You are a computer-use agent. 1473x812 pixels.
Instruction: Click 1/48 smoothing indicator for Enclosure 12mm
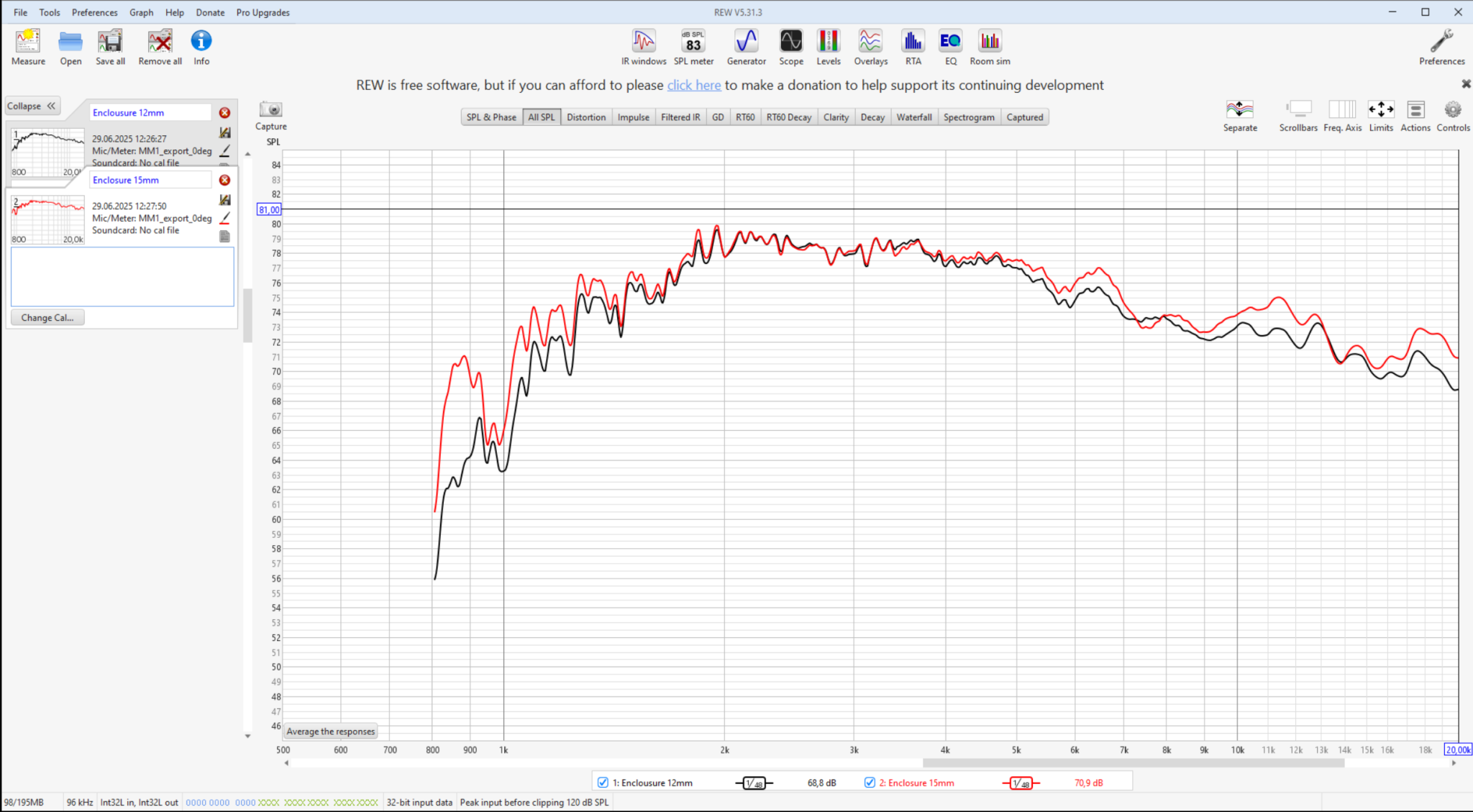754,783
